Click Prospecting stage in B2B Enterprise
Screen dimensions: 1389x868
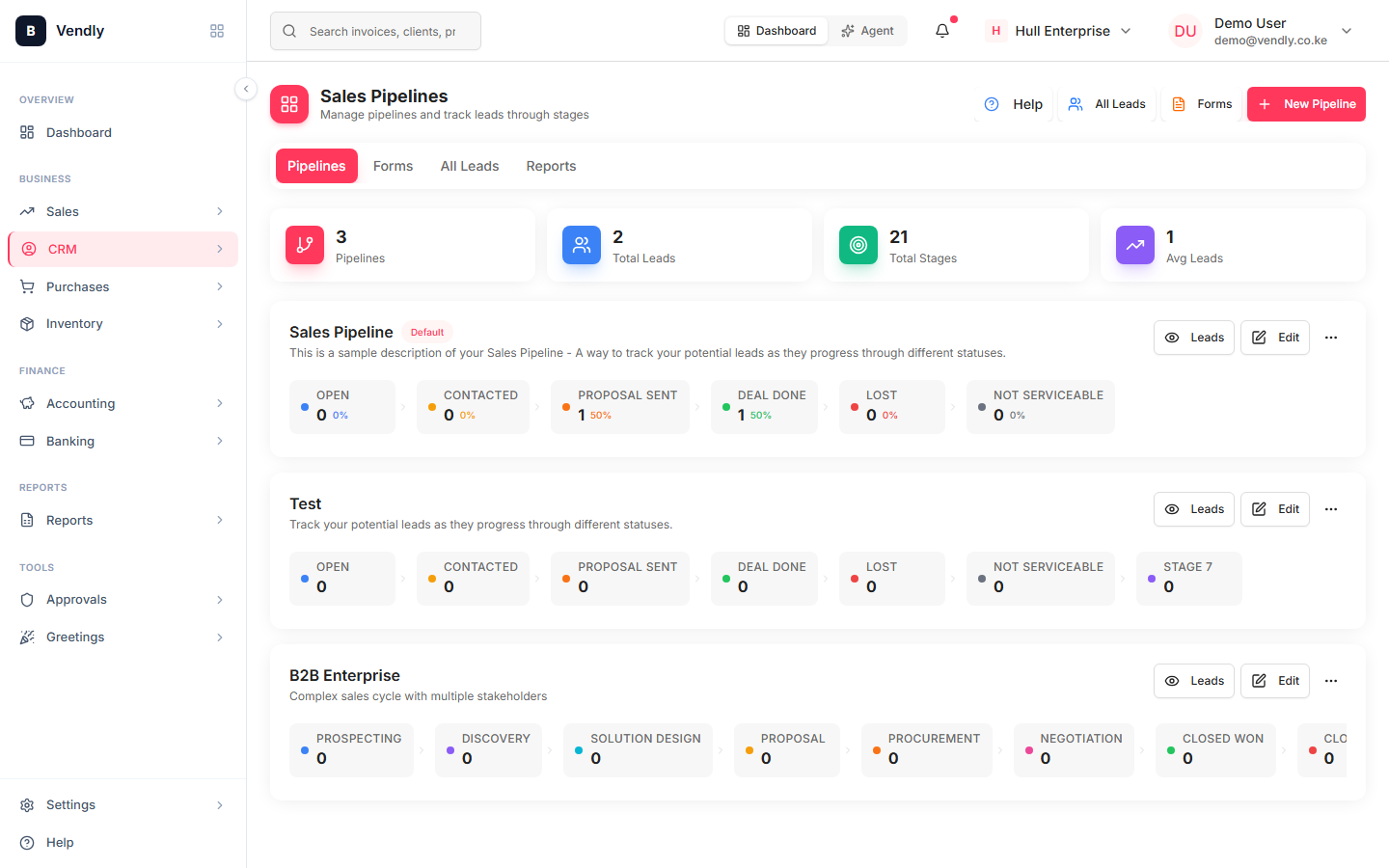click(x=351, y=750)
